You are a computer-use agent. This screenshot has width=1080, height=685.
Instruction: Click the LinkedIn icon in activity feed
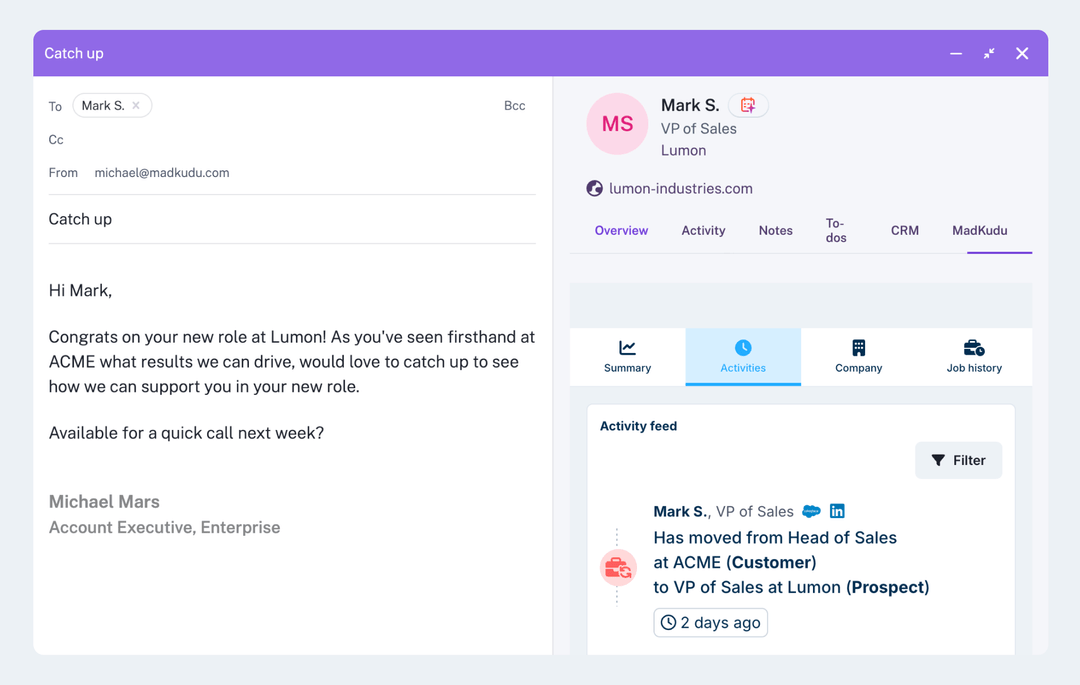837,511
